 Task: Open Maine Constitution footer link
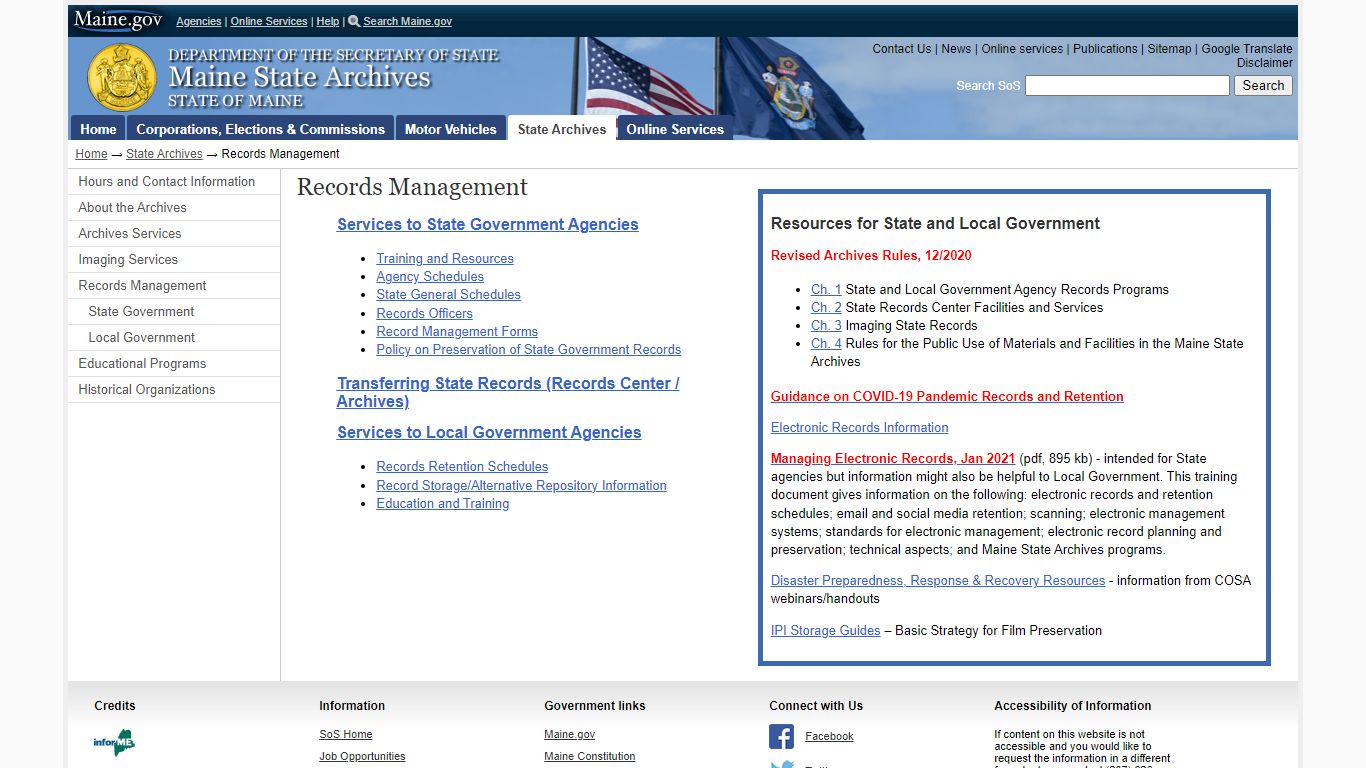point(589,756)
